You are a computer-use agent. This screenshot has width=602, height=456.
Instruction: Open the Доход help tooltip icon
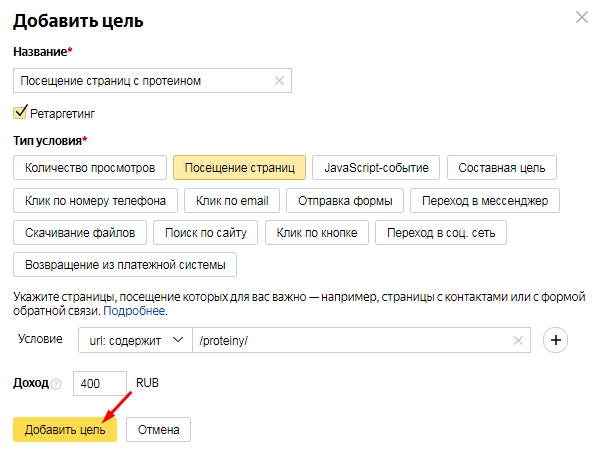(56, 384)
